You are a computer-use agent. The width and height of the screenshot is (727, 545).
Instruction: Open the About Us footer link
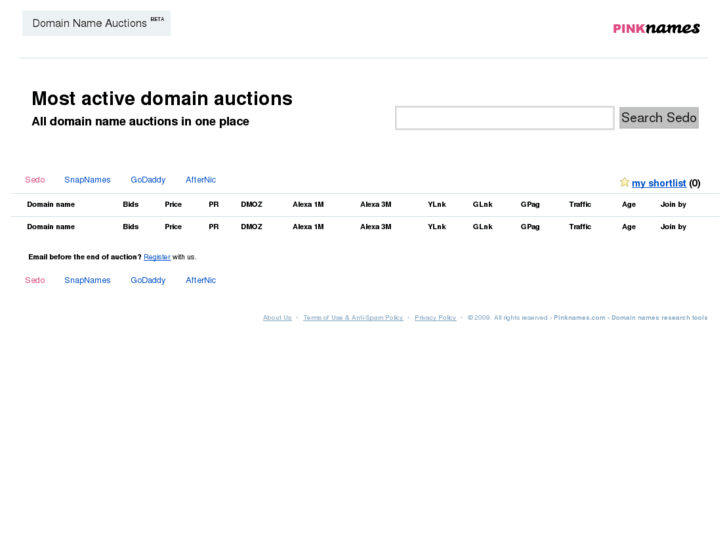[277, 318]
